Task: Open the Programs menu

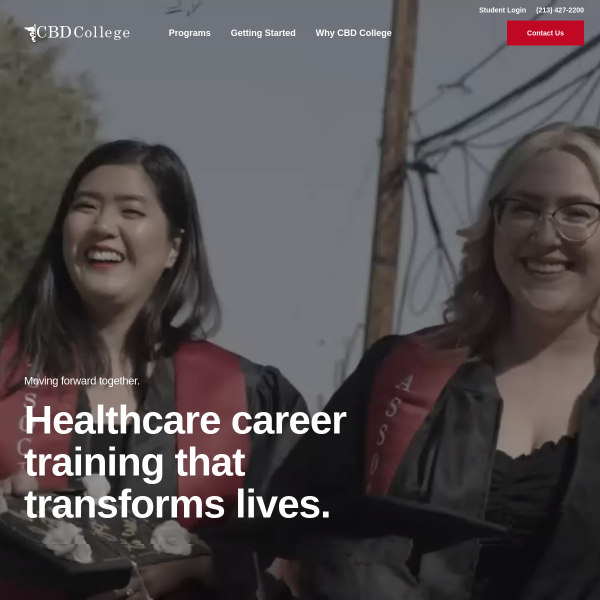Action: 189,33
